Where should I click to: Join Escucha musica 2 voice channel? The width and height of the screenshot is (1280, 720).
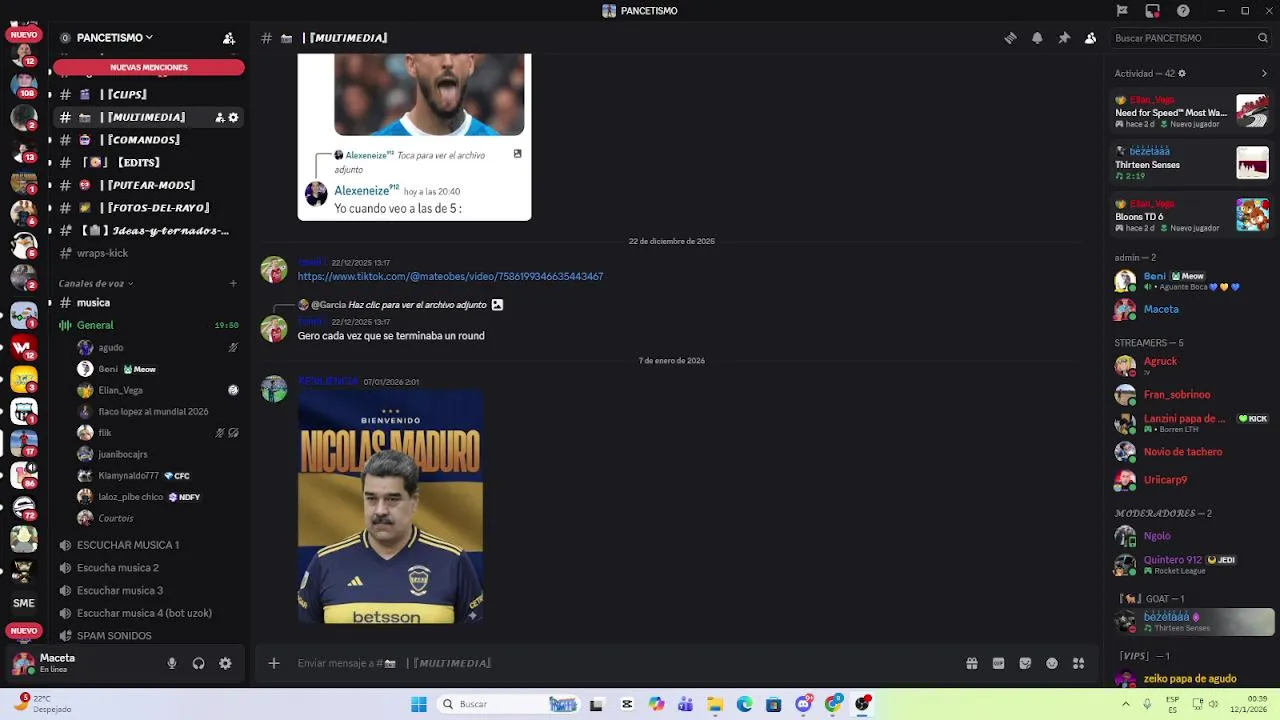(148, 568)
